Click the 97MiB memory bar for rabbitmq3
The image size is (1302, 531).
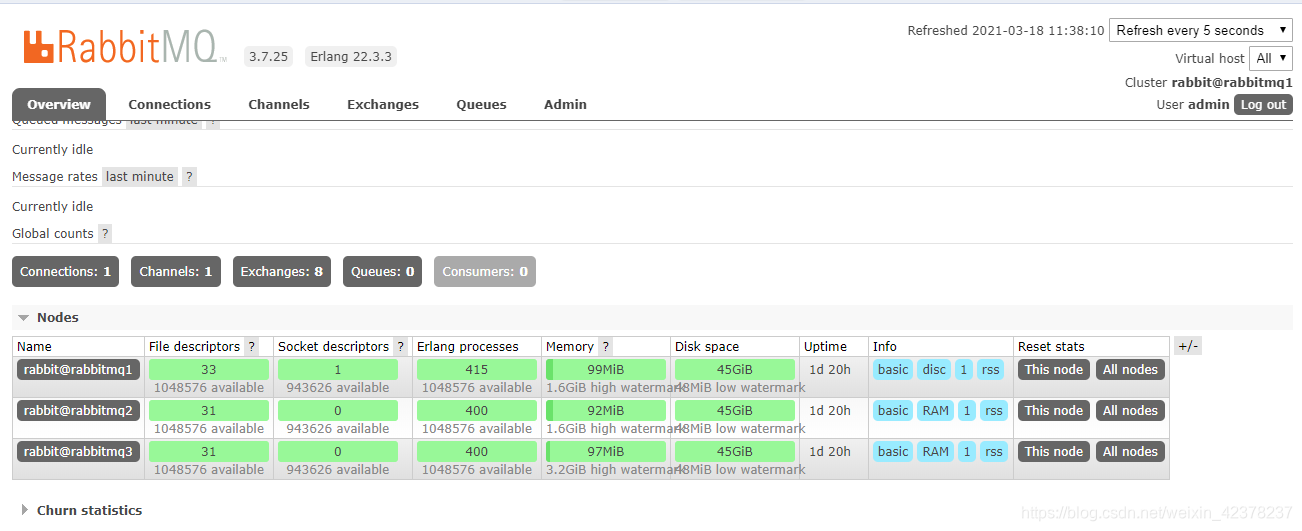606,451
